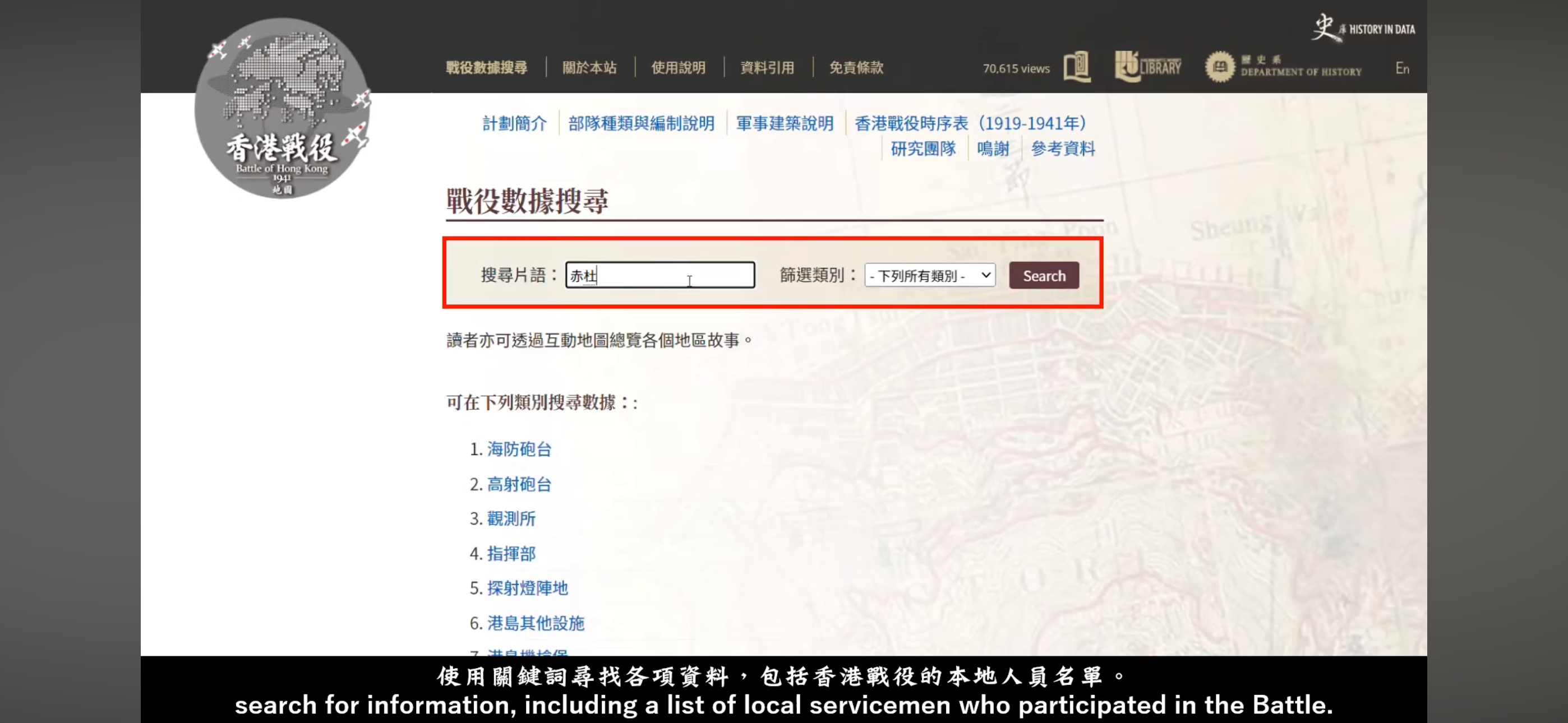Screen dimensions: 1568x723
Task: Select 探射燈陣地 from the category list
Action: pos(527,588)
